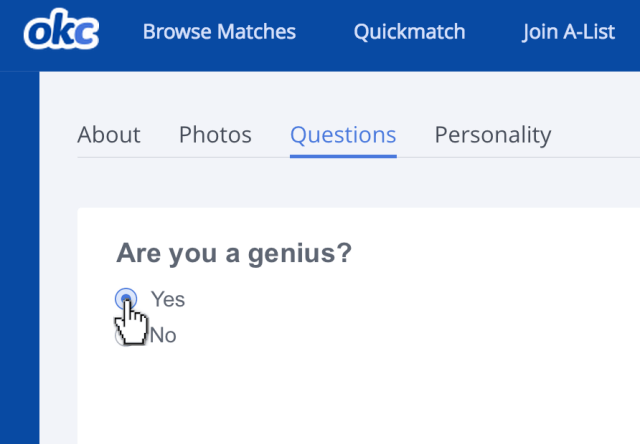Click the gray divider line right of Personality
Image resolution: width=640 pixels, height=444 pixels.
(x=600, y=157)
